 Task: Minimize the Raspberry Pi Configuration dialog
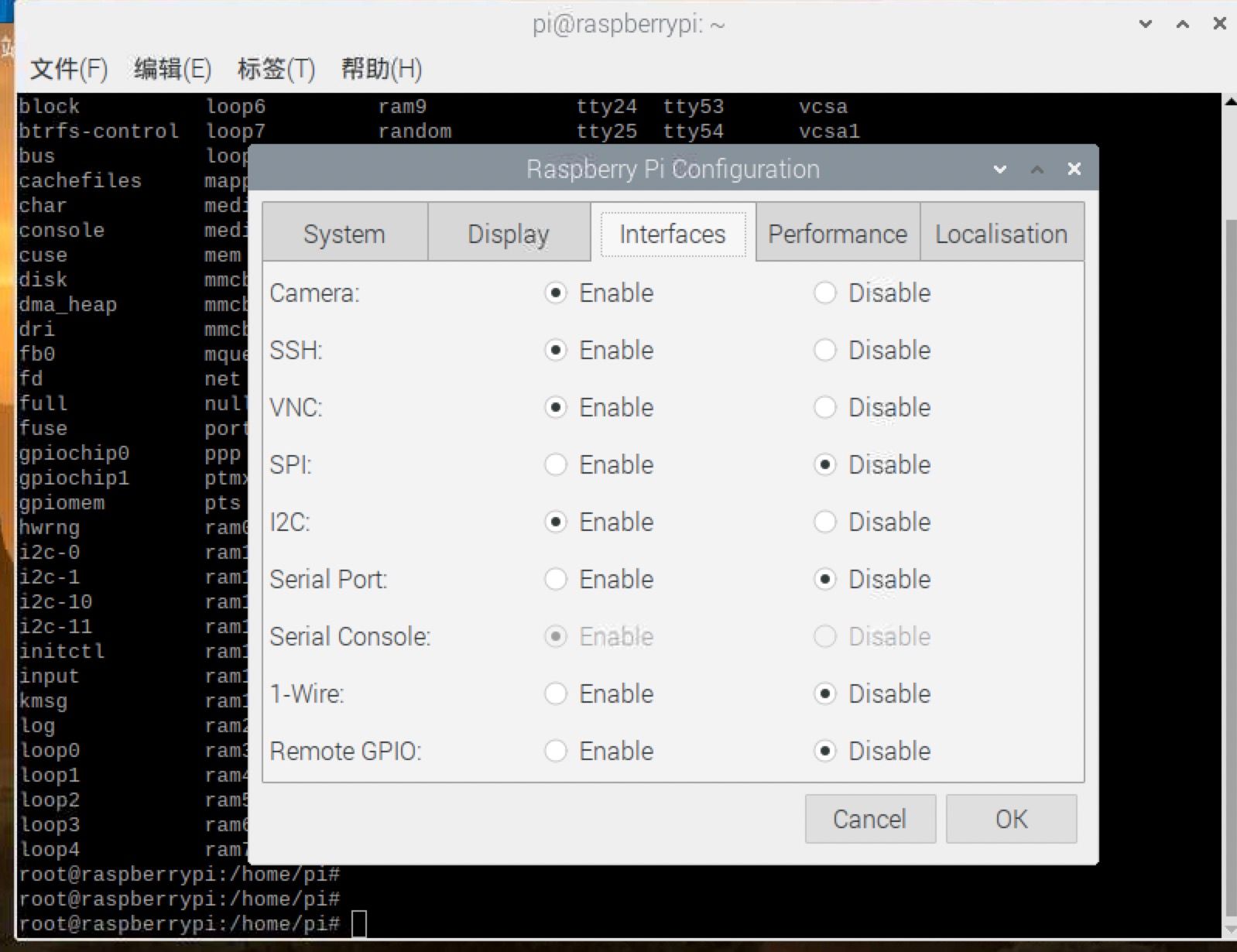[x=1000, y=170]
